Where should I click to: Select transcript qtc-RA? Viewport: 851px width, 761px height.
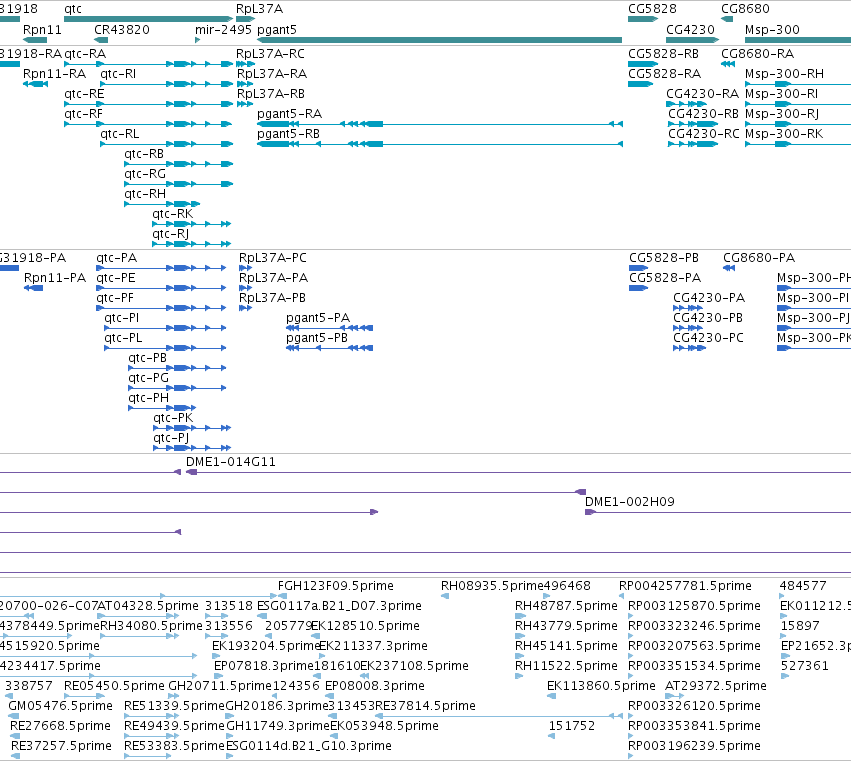point(148,64)
